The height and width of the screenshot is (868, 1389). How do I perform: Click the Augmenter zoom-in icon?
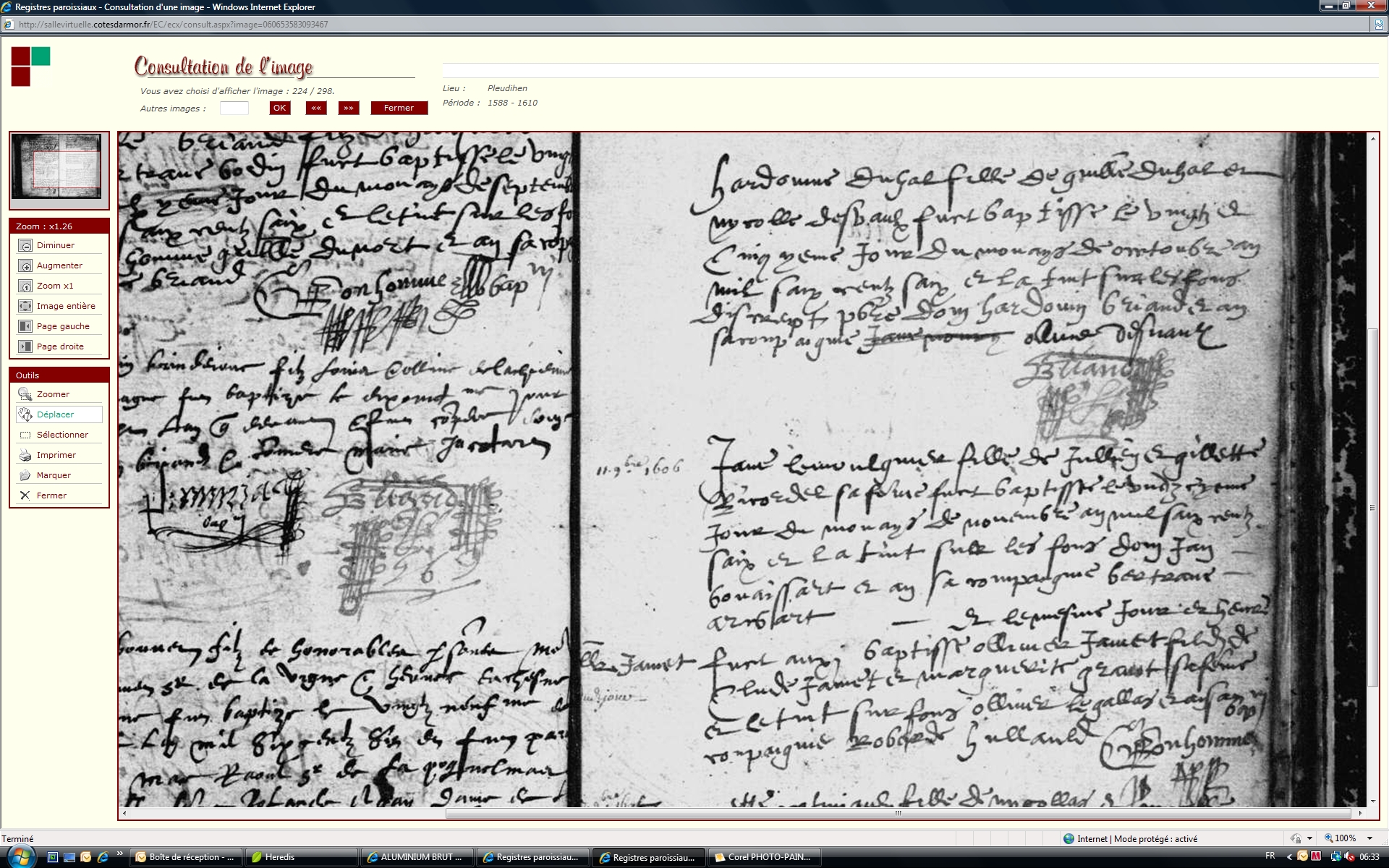point(25,266)
